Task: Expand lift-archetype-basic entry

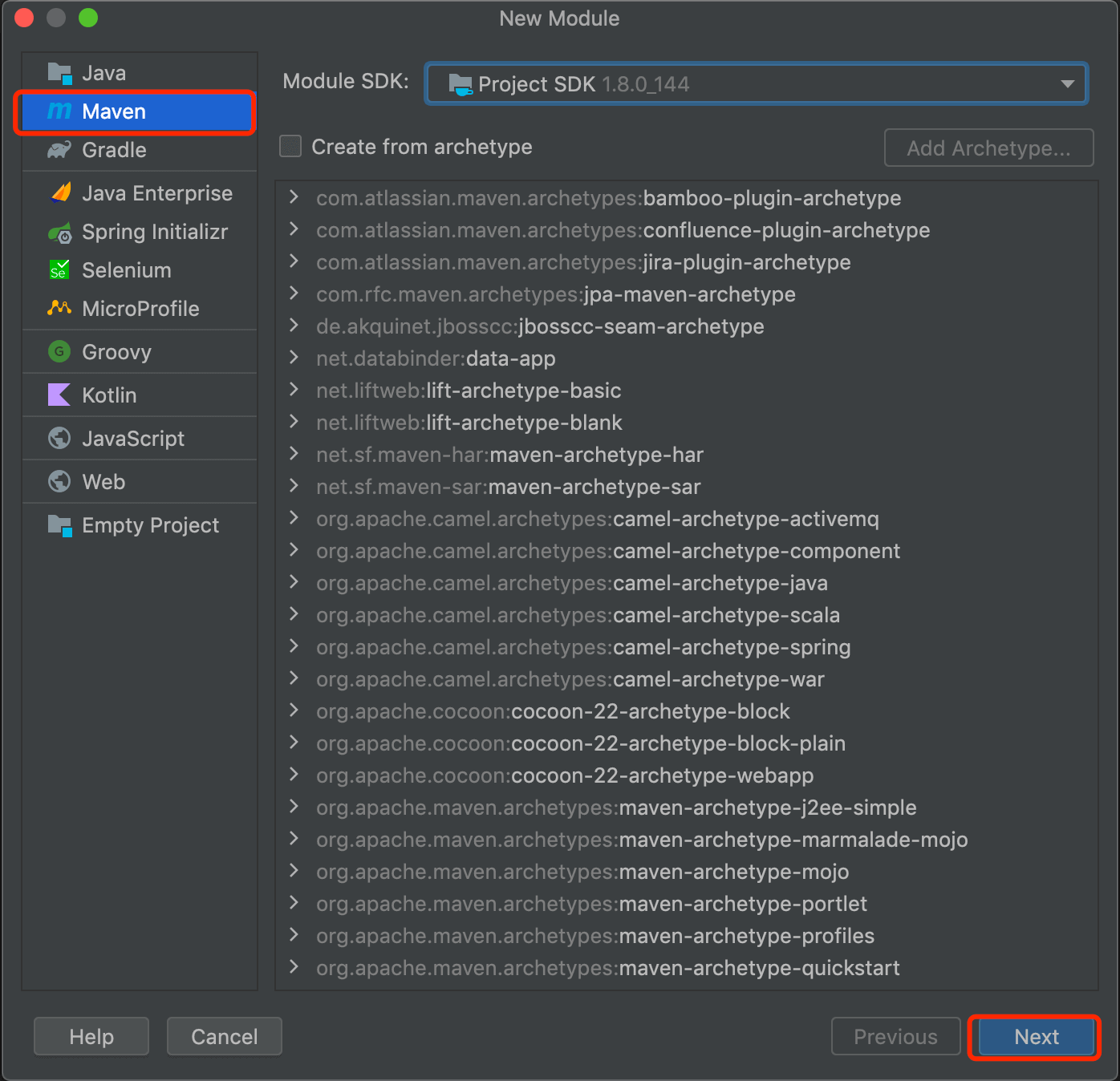Action: tap(294, 390)
